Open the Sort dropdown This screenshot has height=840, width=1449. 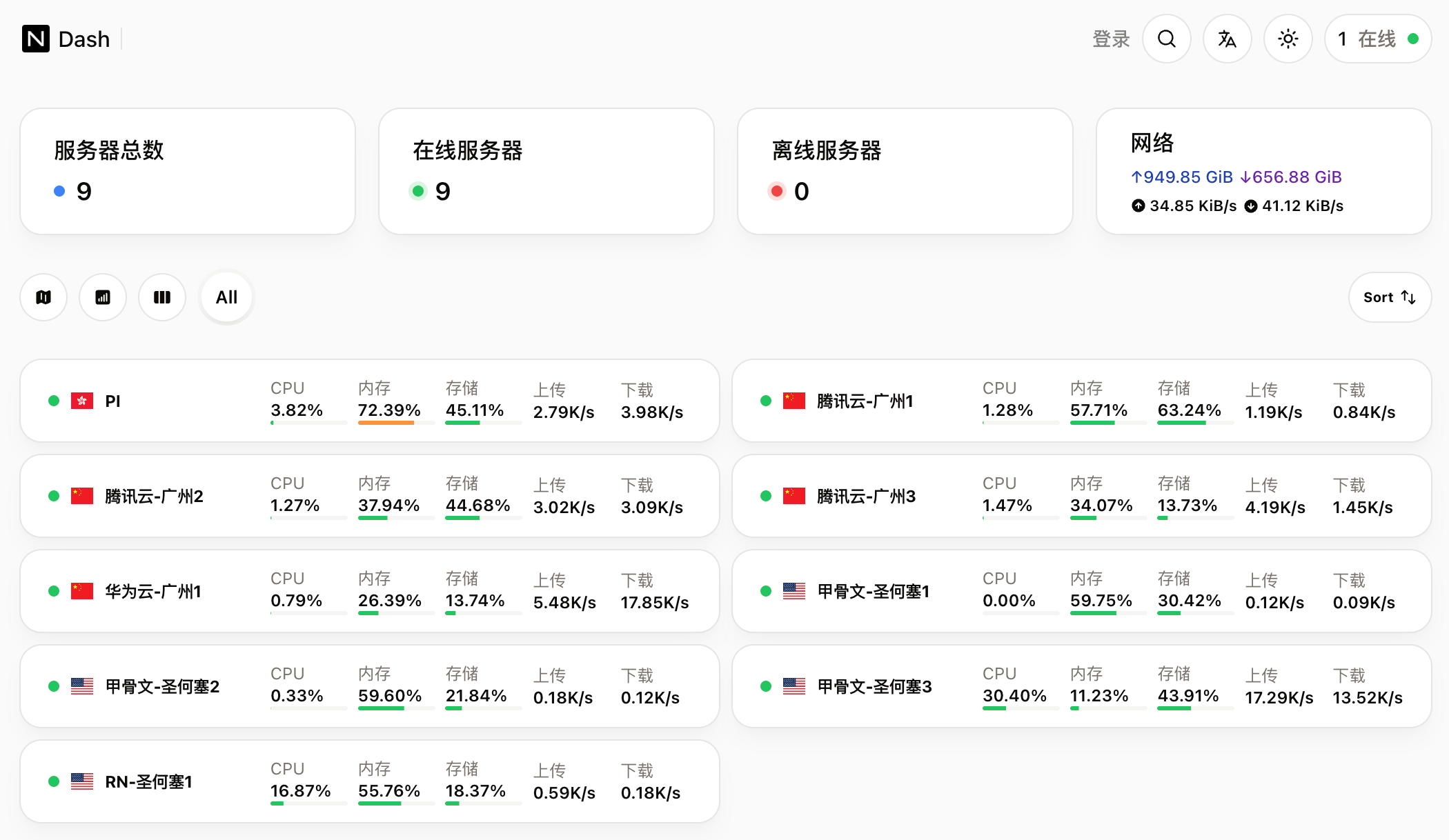(1389, 297)
